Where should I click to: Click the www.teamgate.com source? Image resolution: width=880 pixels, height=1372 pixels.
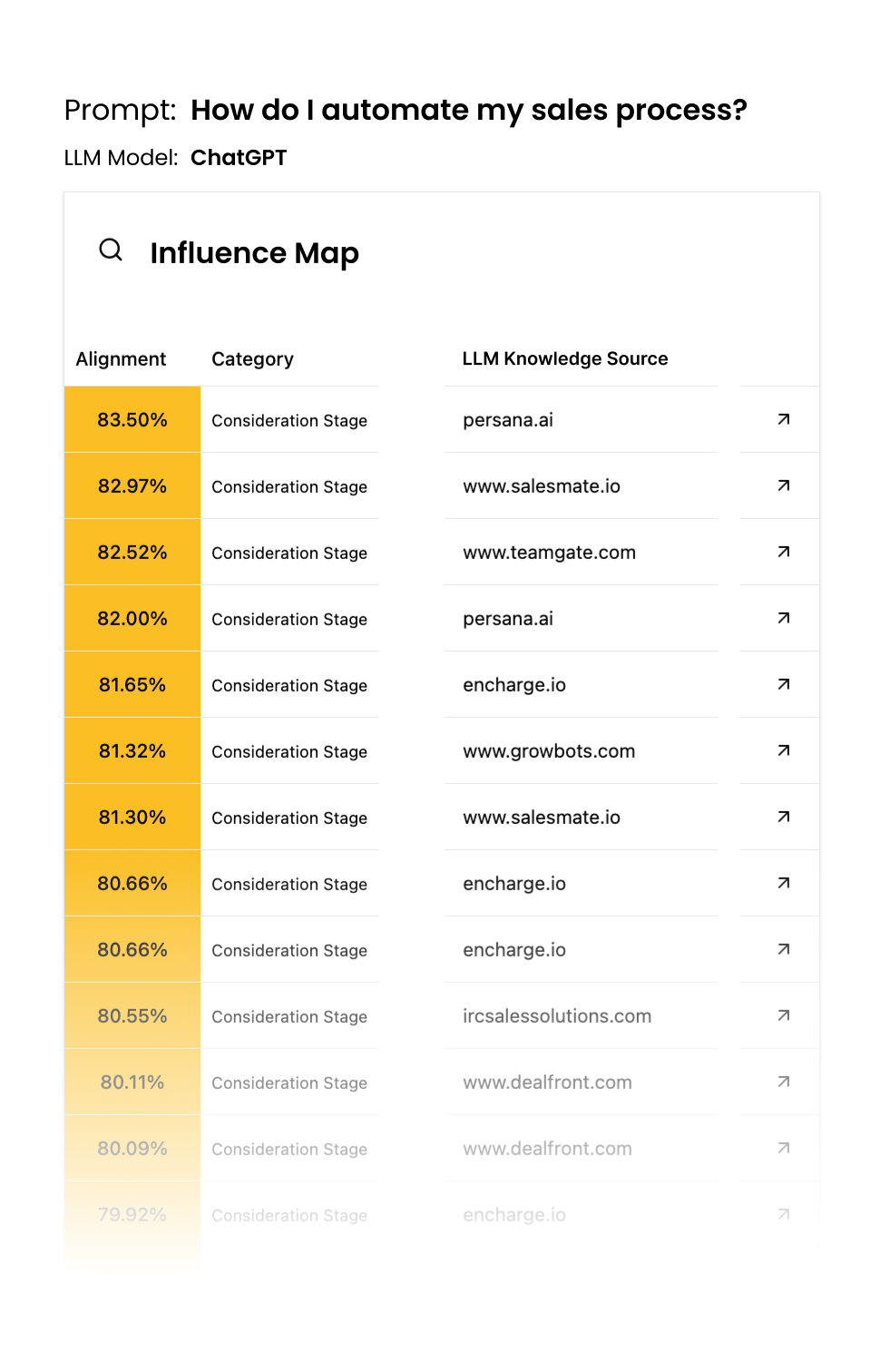pos(549,553)
